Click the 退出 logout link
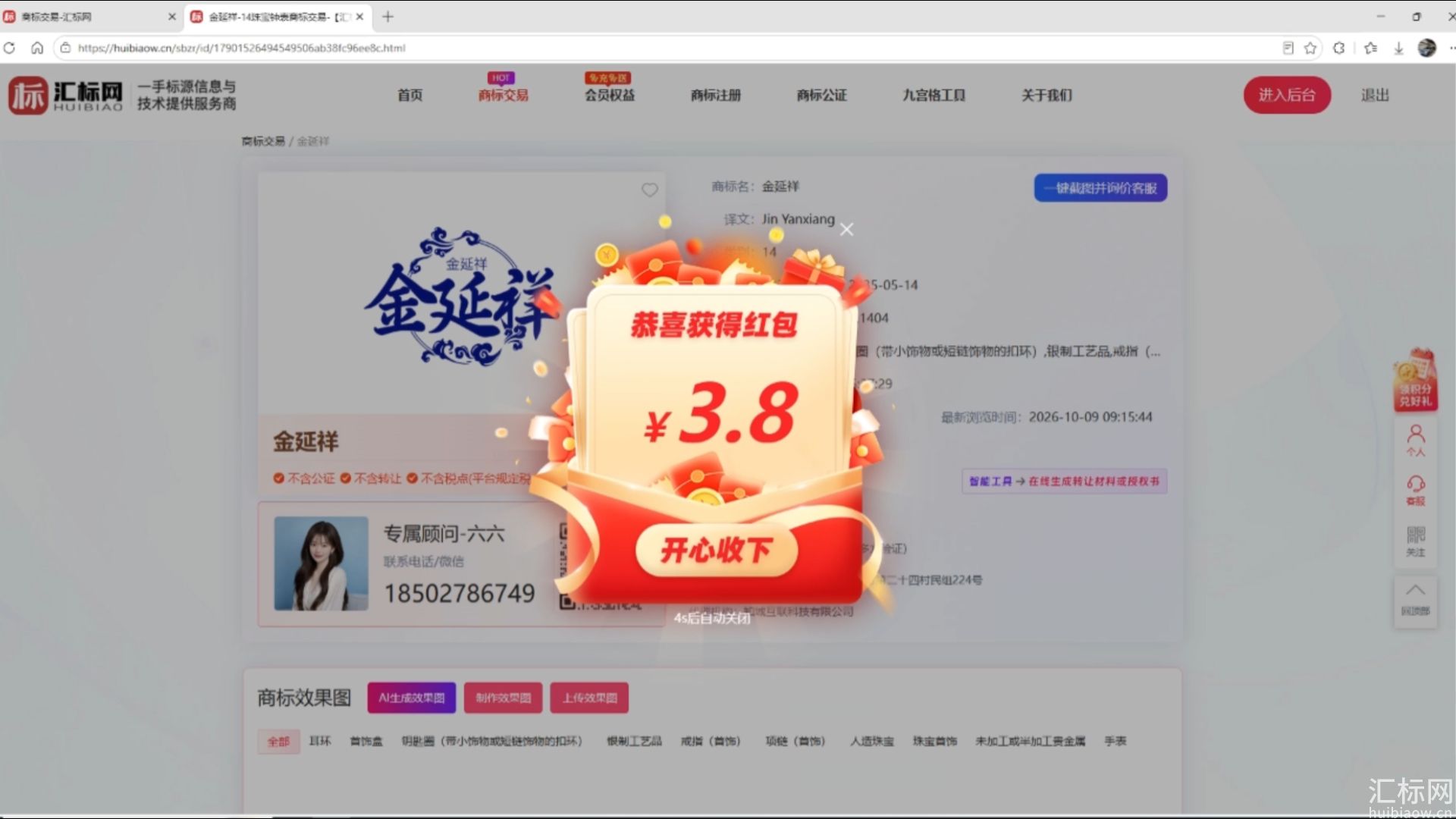The image size is (1456, 819). [1375, 95]
